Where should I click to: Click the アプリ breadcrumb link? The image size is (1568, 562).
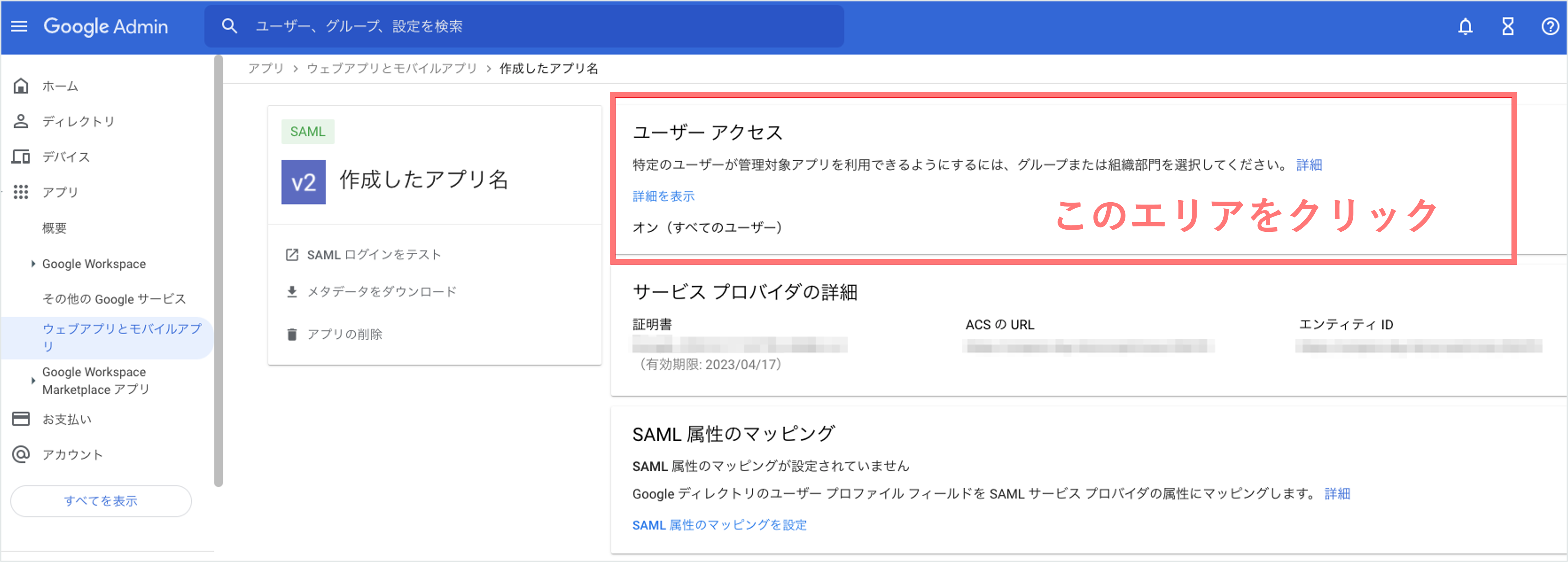point(266,68)
